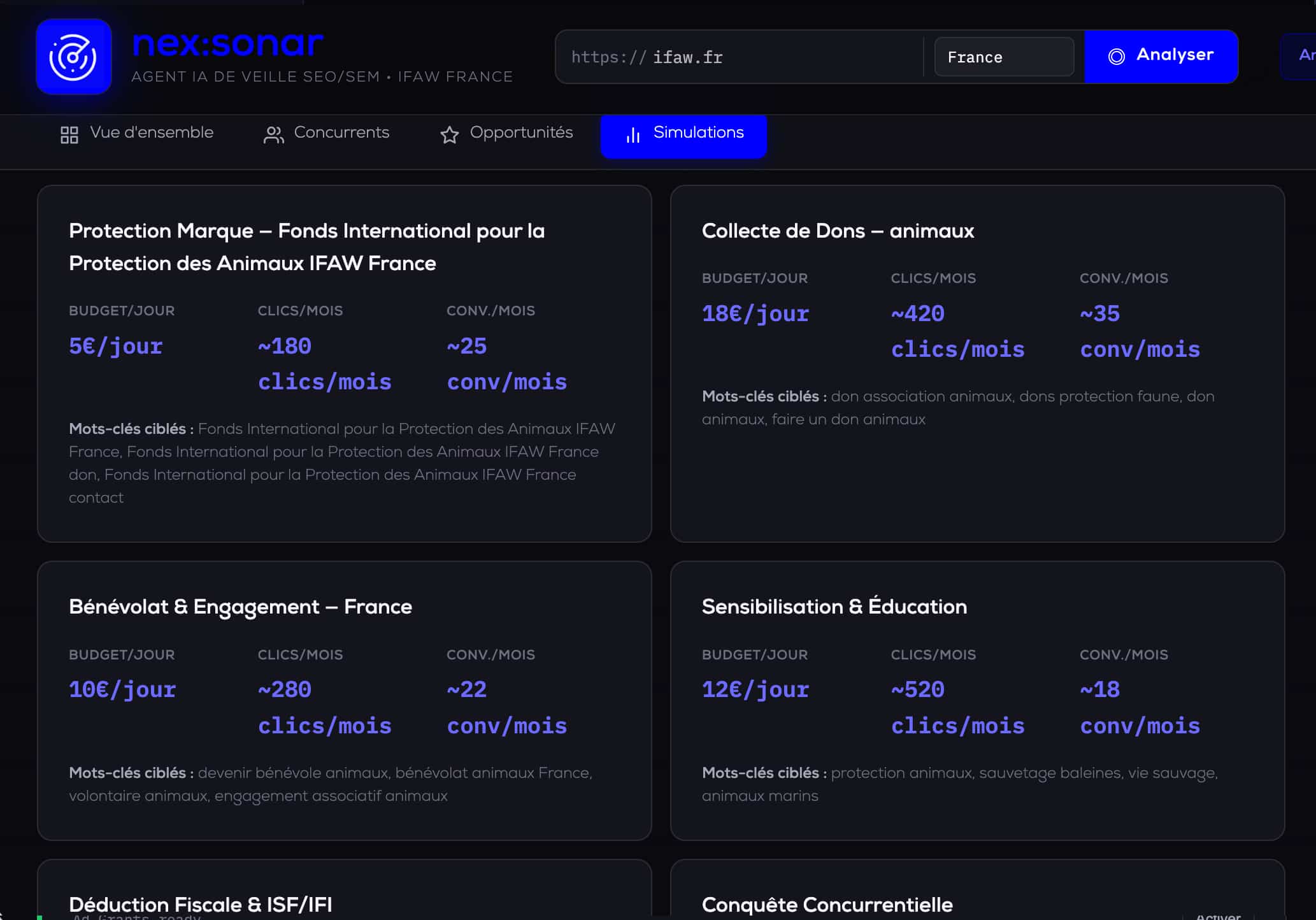1316x920 pixels.
Task: Click BUDGET/JOUR label in Collecte de Dons card
Action: tap(755, 278)
